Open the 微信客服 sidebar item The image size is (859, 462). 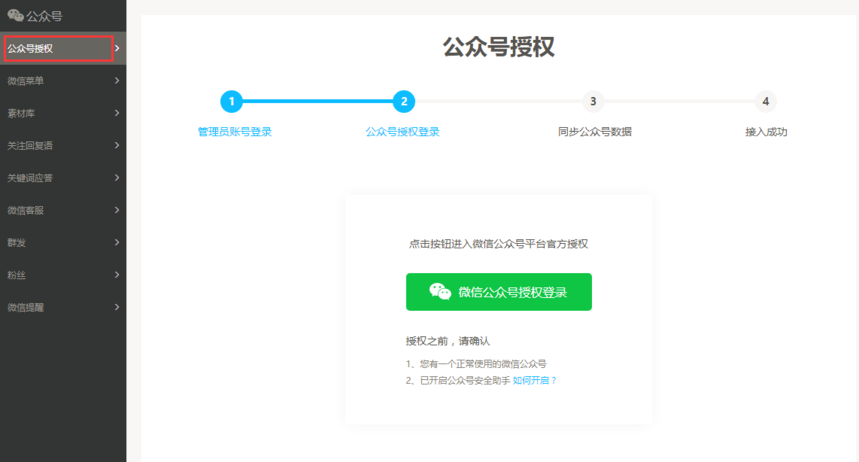63,210
